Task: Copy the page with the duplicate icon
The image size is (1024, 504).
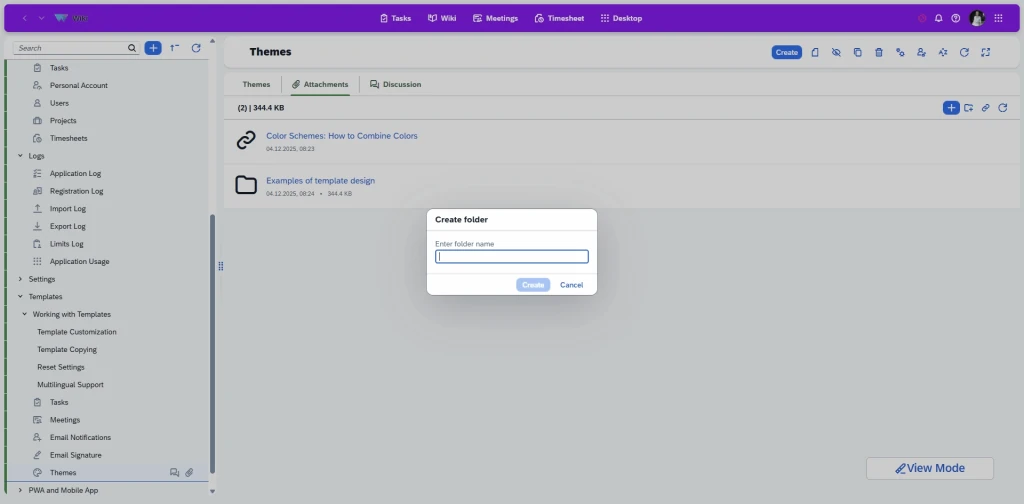Action: pyautogui.click(x=857, y=52)
